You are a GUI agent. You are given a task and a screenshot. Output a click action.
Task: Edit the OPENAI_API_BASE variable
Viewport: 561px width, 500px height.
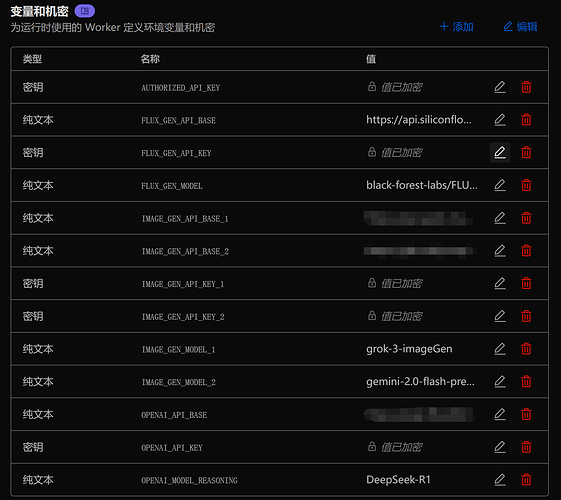pyautogui.click(x=500, y=414)
